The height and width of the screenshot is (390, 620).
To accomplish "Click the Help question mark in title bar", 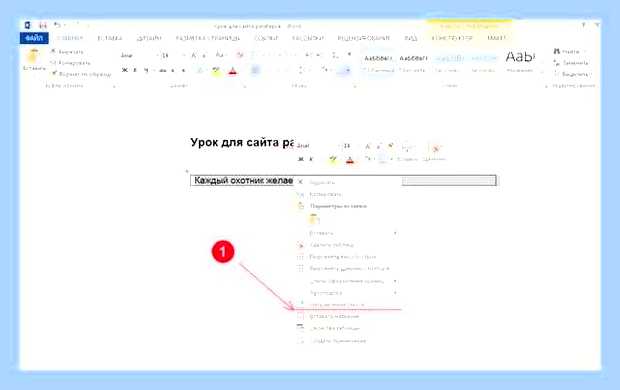I will coord(583,25).
